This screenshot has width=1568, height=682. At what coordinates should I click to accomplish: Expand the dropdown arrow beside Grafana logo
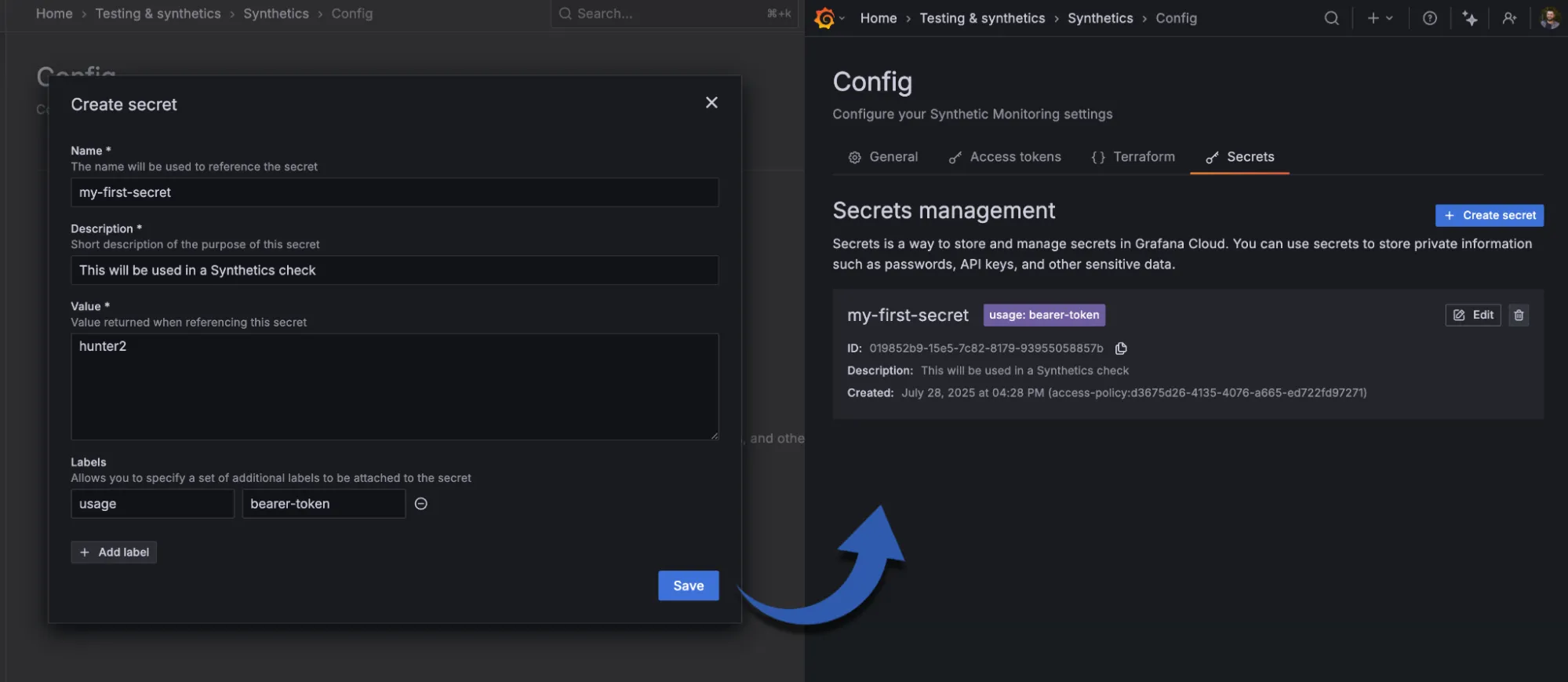(x=842, y=18)
